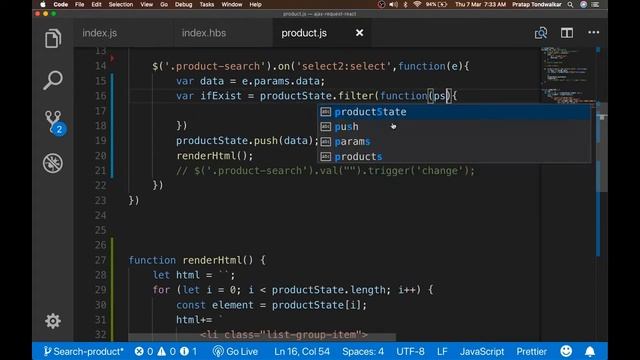Open Spotlight search icon in menu bar
Viewport: 640px width, 360px height.
(x=570, y=4)
